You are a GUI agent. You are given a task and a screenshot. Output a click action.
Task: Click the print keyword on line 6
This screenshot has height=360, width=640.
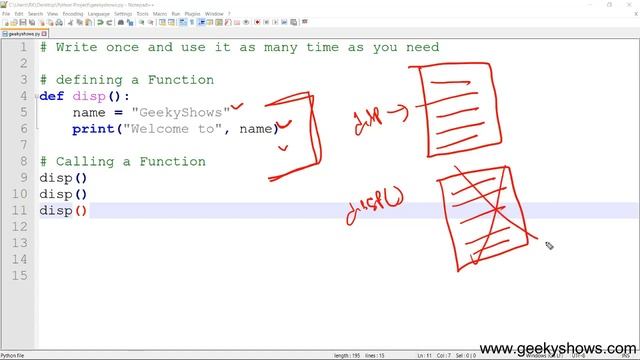(x=93, y=129)
